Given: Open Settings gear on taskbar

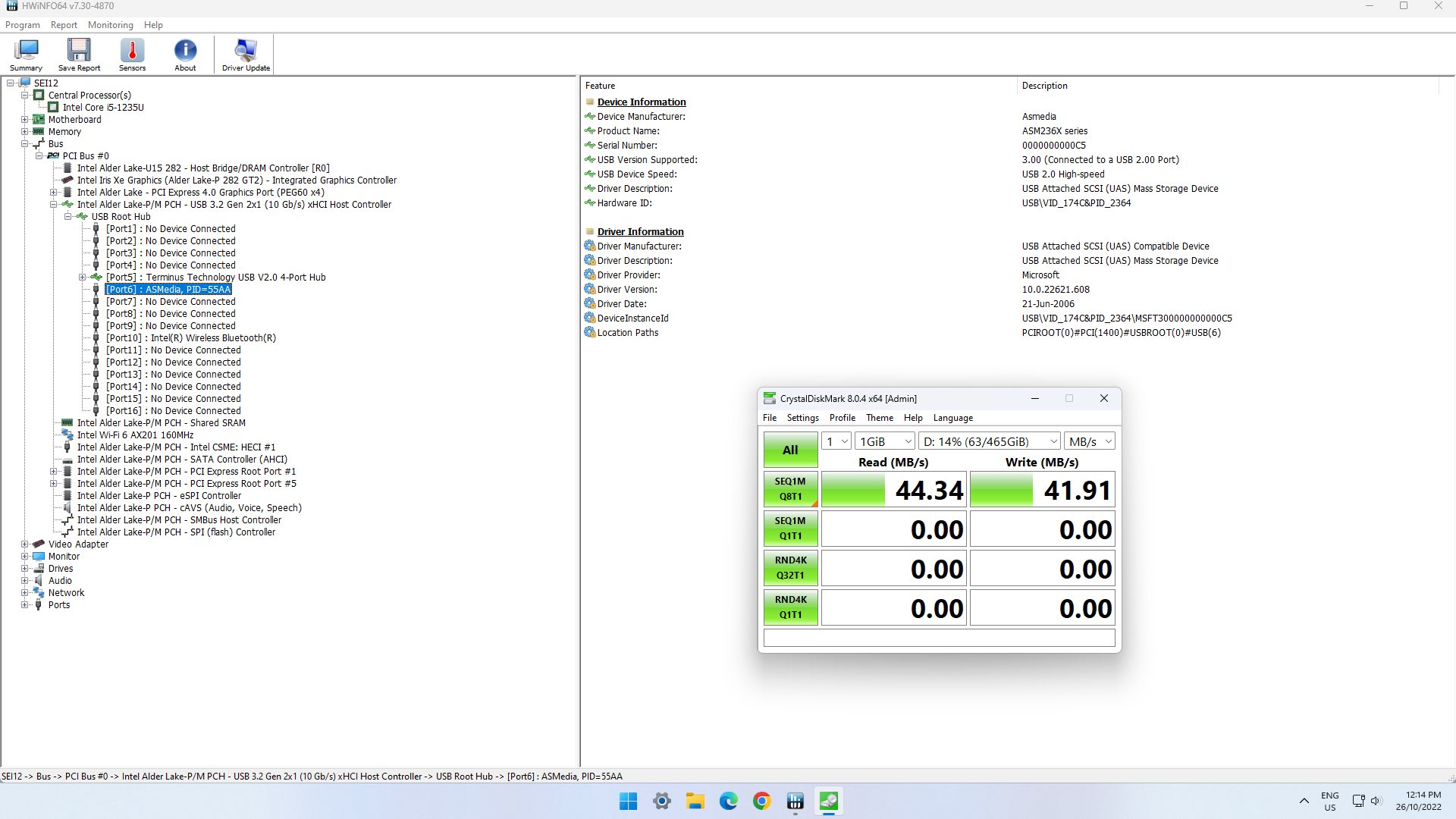Looking at the screenshot, I should click(662, 802).
